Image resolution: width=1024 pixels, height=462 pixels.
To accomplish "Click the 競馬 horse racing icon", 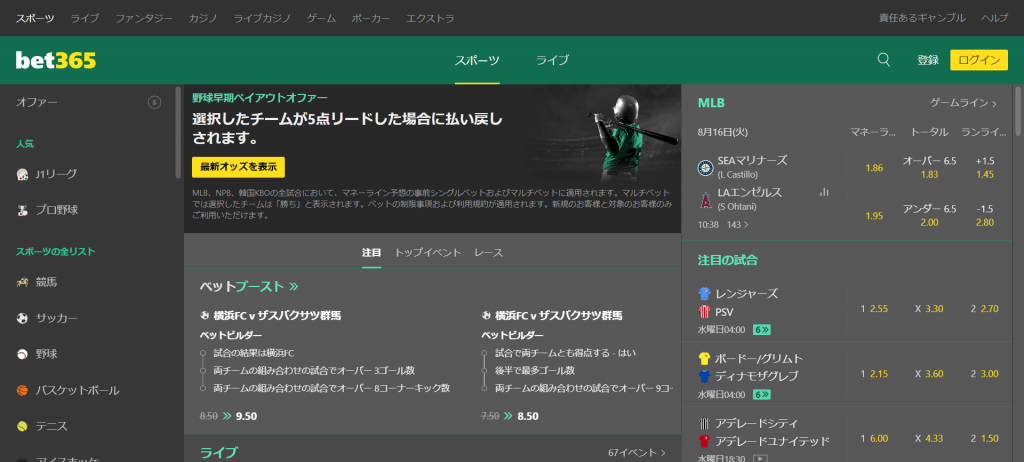I will click(x=22, y=282).
